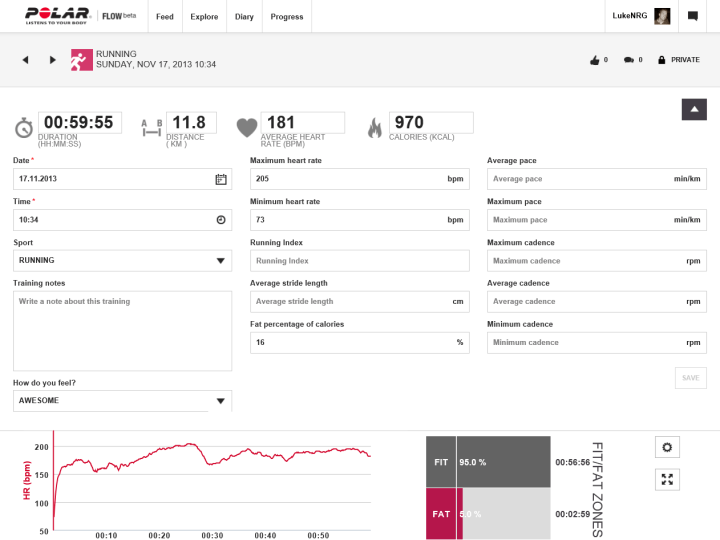The image size is (720, 540).
Task: Open the Feed tab
Action: pos(165,17)
